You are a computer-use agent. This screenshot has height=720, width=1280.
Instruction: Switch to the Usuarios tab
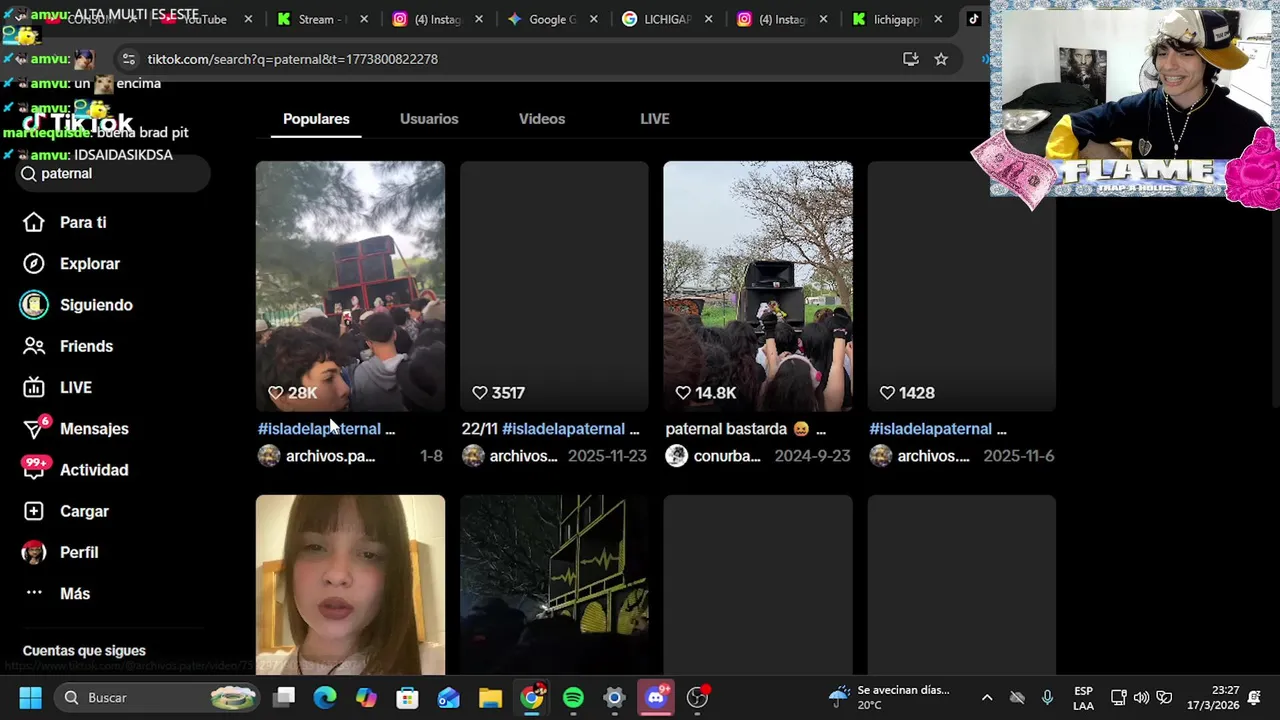pos(429,119)
